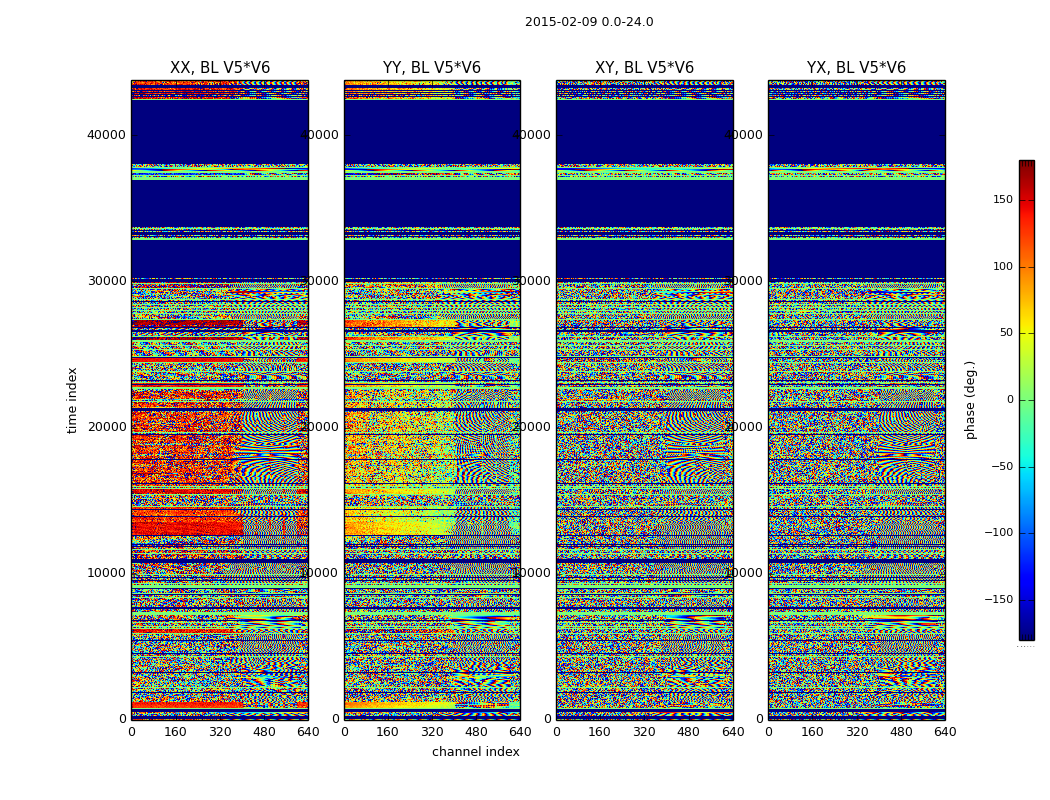Click the 160 x-tick under the YY plot

coord(388,732)
